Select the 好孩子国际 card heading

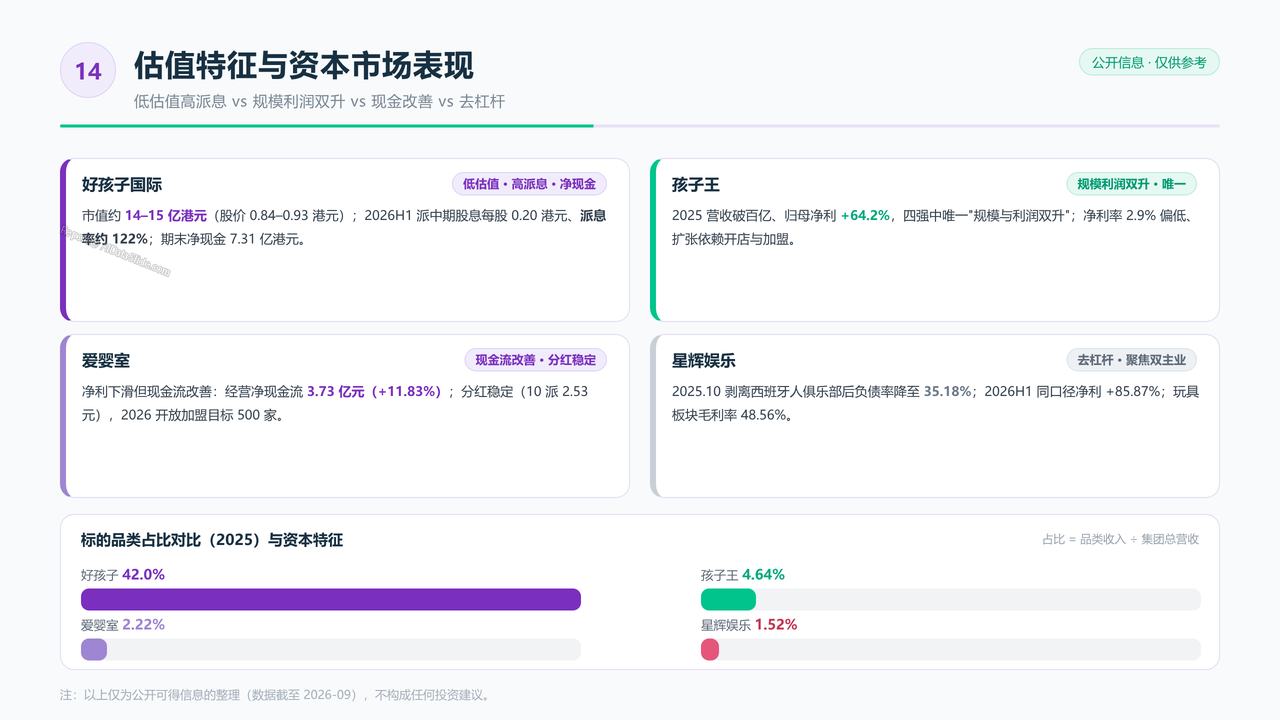[x=122, y=185]
